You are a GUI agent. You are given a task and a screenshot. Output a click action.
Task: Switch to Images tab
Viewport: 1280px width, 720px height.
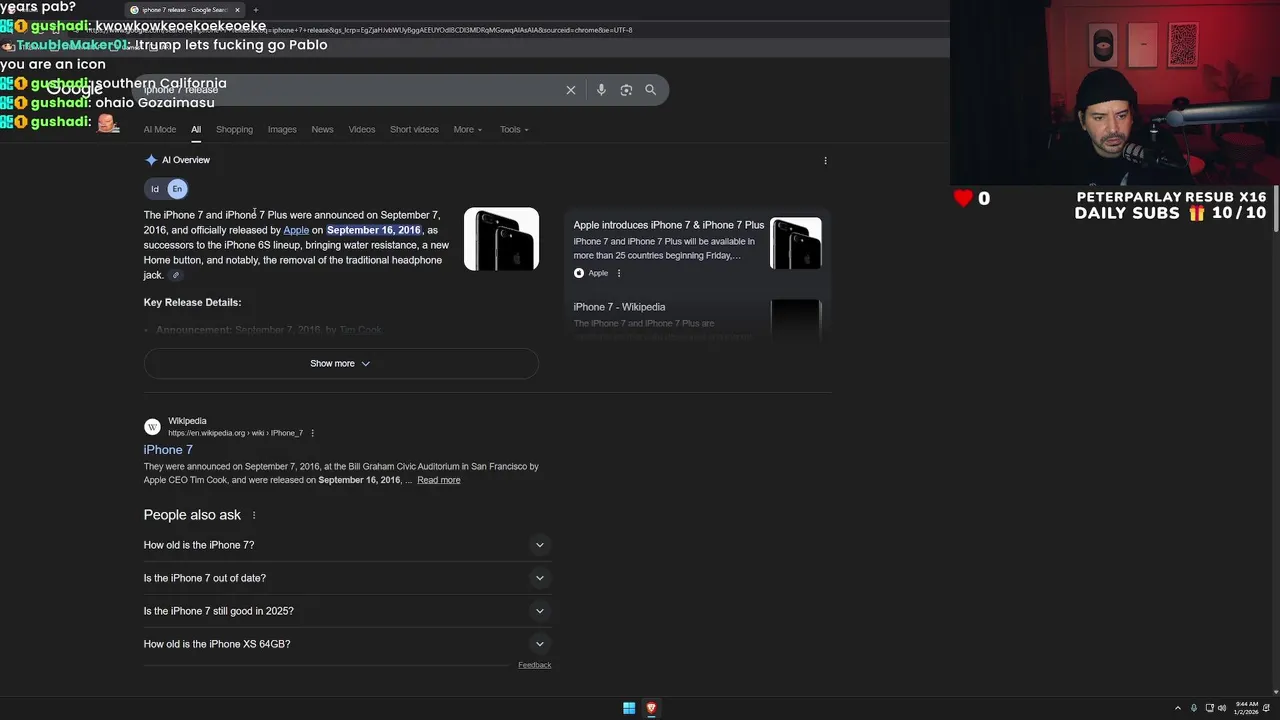coord(282,129)
